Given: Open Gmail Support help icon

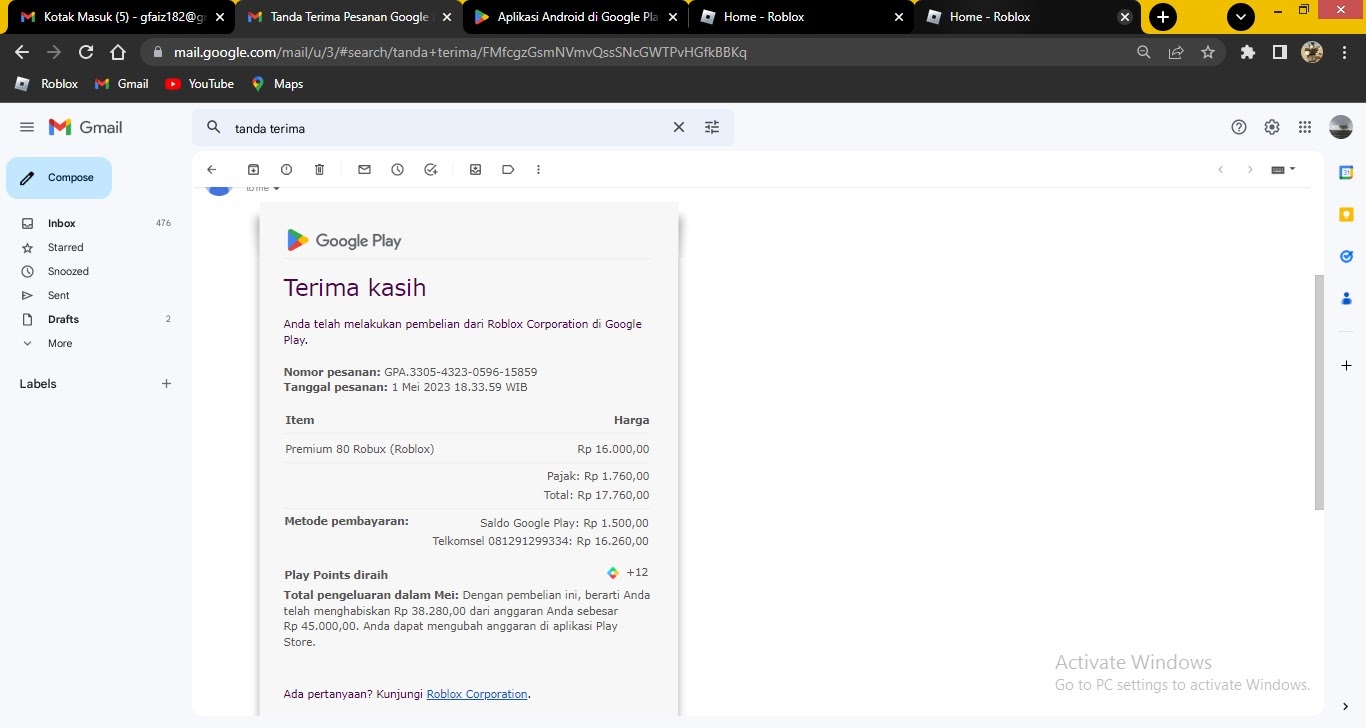Looking at the screenshot, I should tap(1239, 127).
